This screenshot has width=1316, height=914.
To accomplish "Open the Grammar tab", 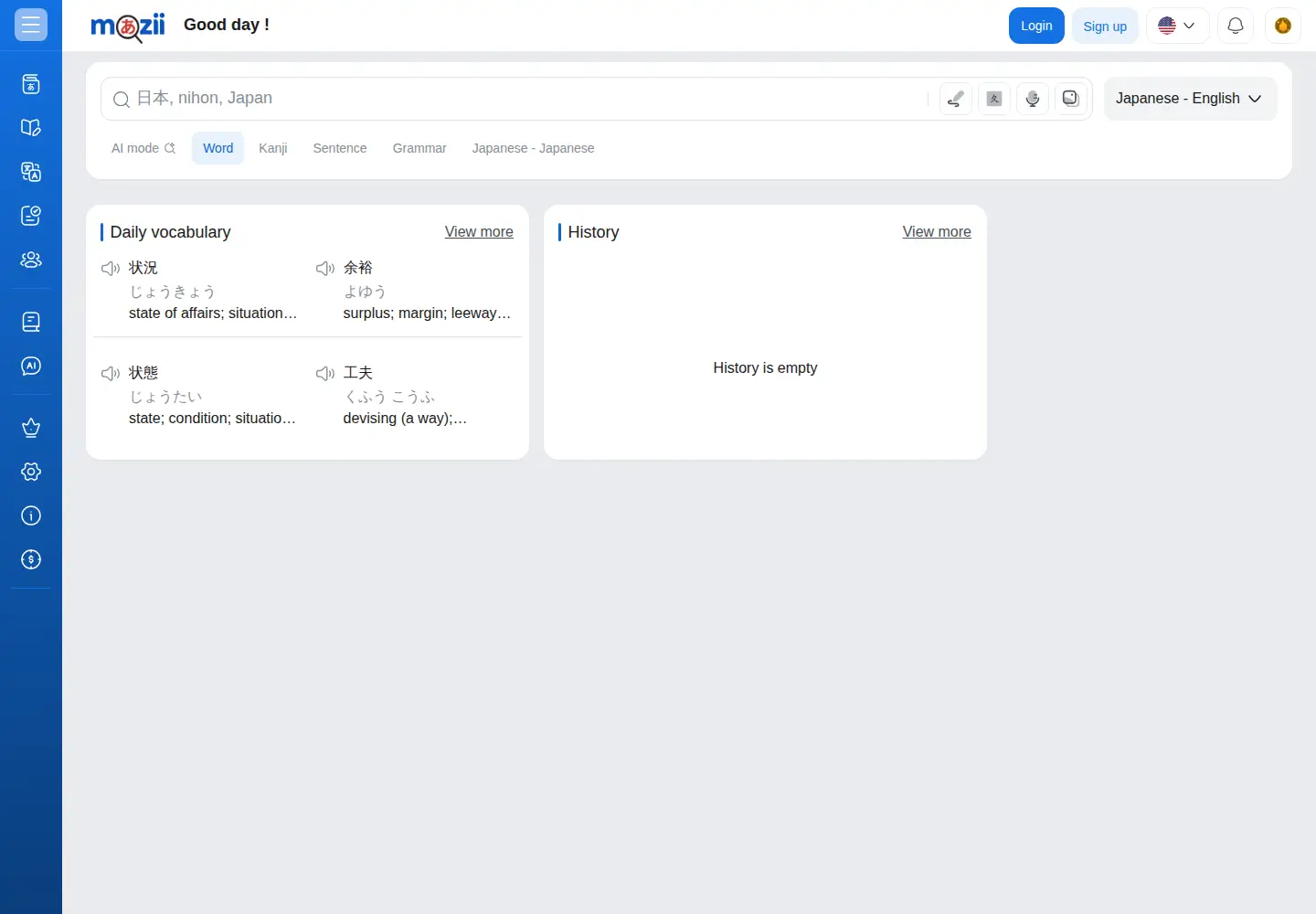I will (419, 148).
